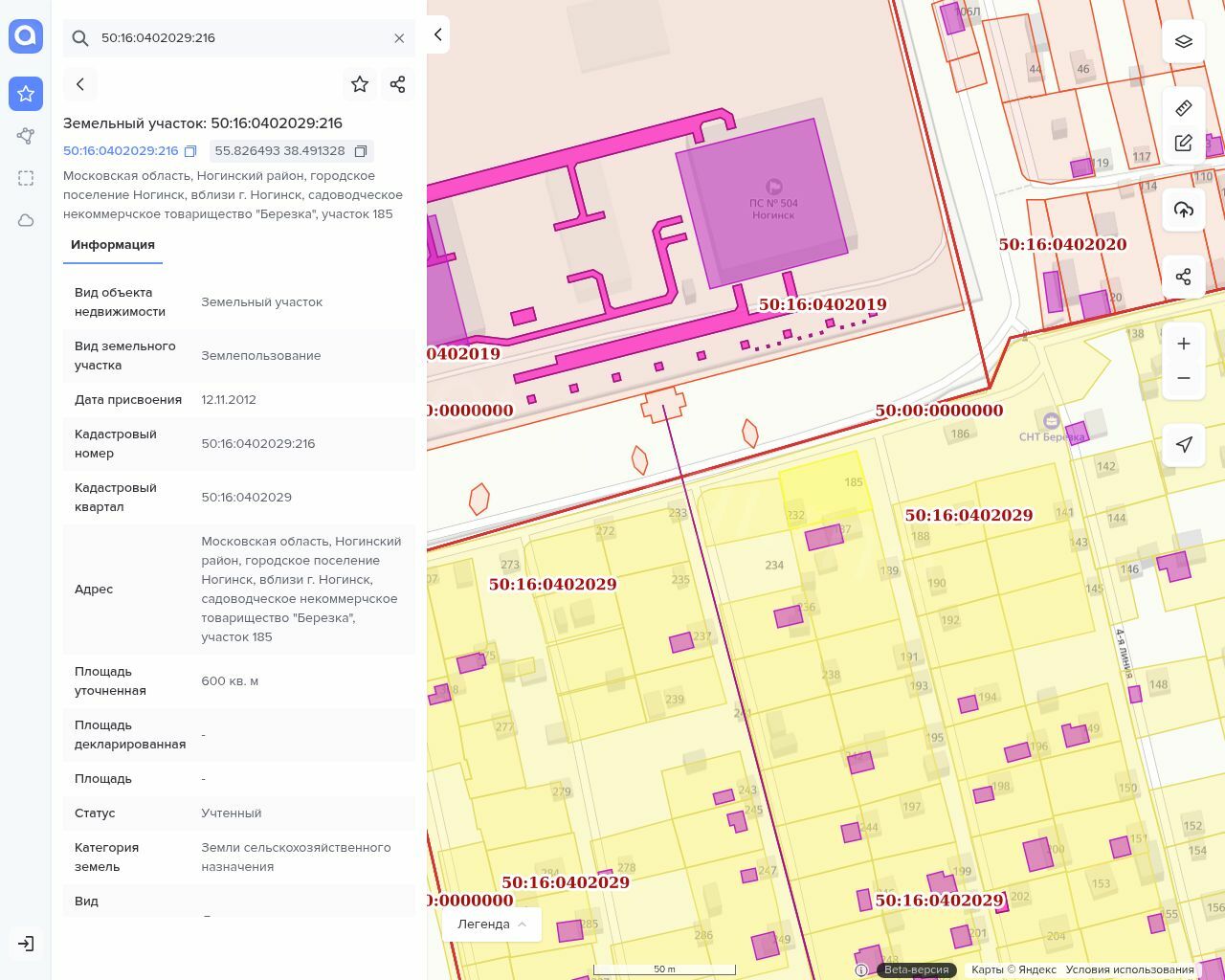Image resolution: width=1225 pixels, height=980 pixels.
Task: Go back using the left chevron
Action: (80, 84)
